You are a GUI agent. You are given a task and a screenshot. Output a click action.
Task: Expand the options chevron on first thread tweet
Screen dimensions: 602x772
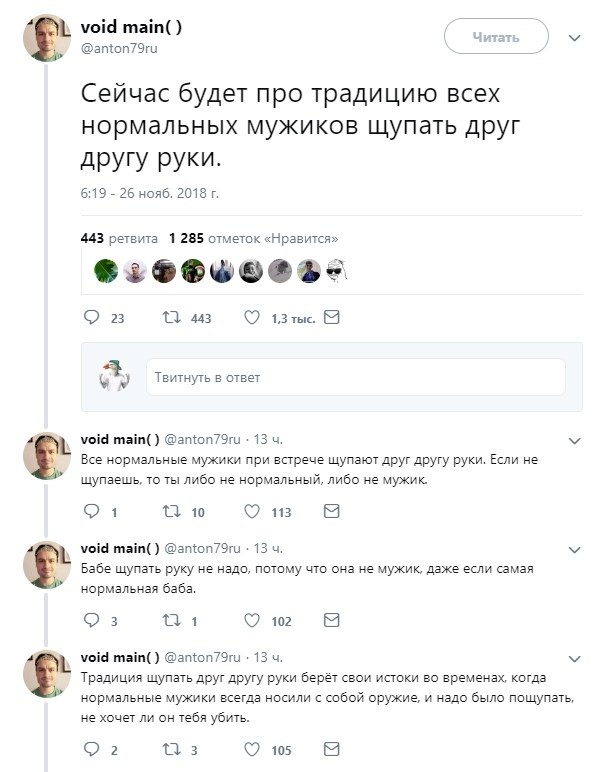click(x=574, y=439)
